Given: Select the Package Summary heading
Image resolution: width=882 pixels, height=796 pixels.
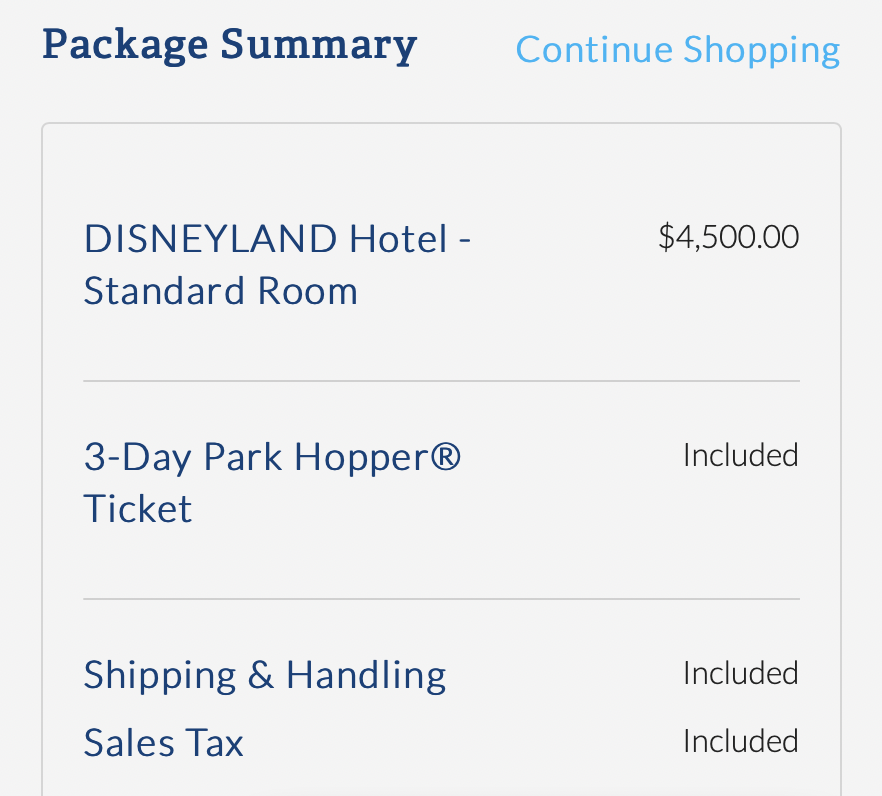Looking at the screenshot, I should tap(229, 44).
